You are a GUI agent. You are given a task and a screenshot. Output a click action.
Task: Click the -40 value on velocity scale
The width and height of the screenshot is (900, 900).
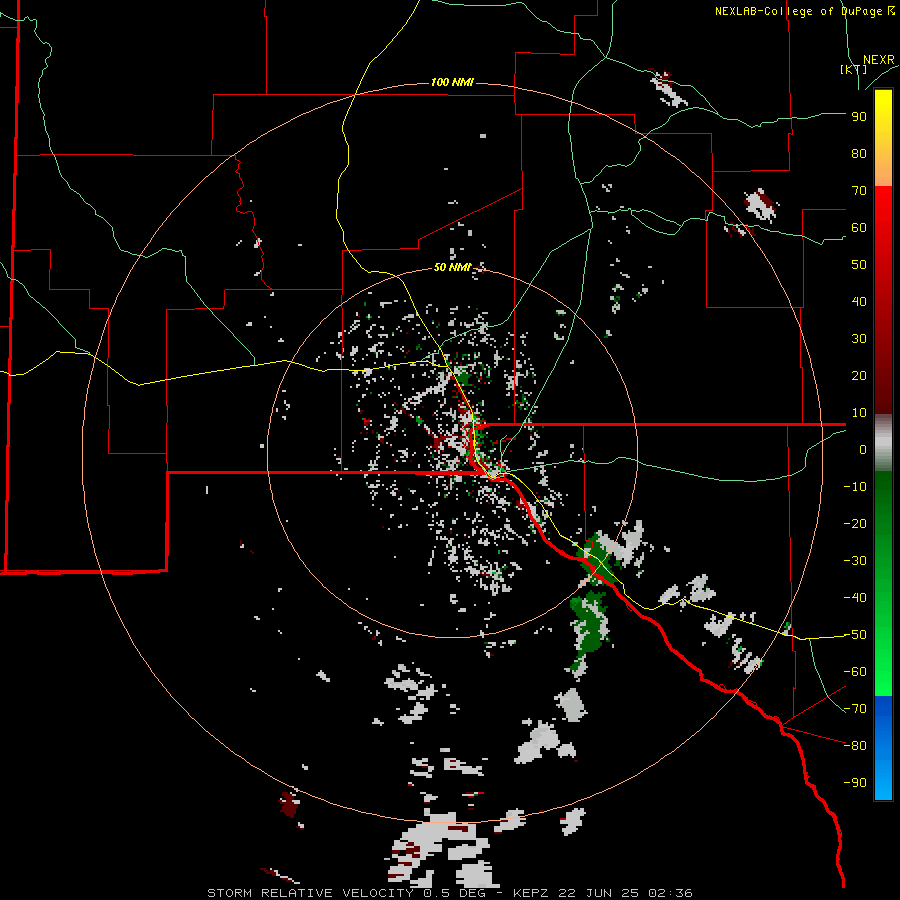pyautogui.click(x=855, y=598)
